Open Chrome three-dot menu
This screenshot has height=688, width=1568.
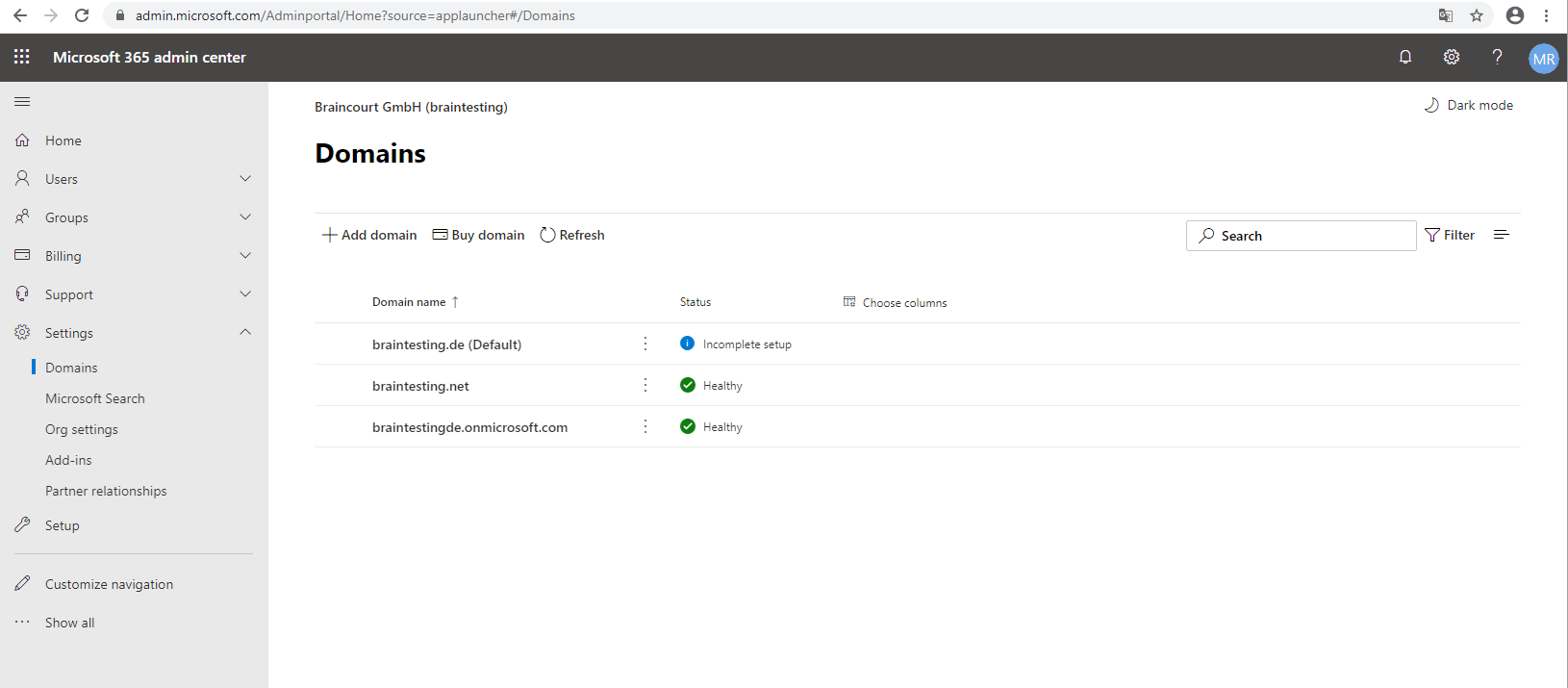(1546, 15)
